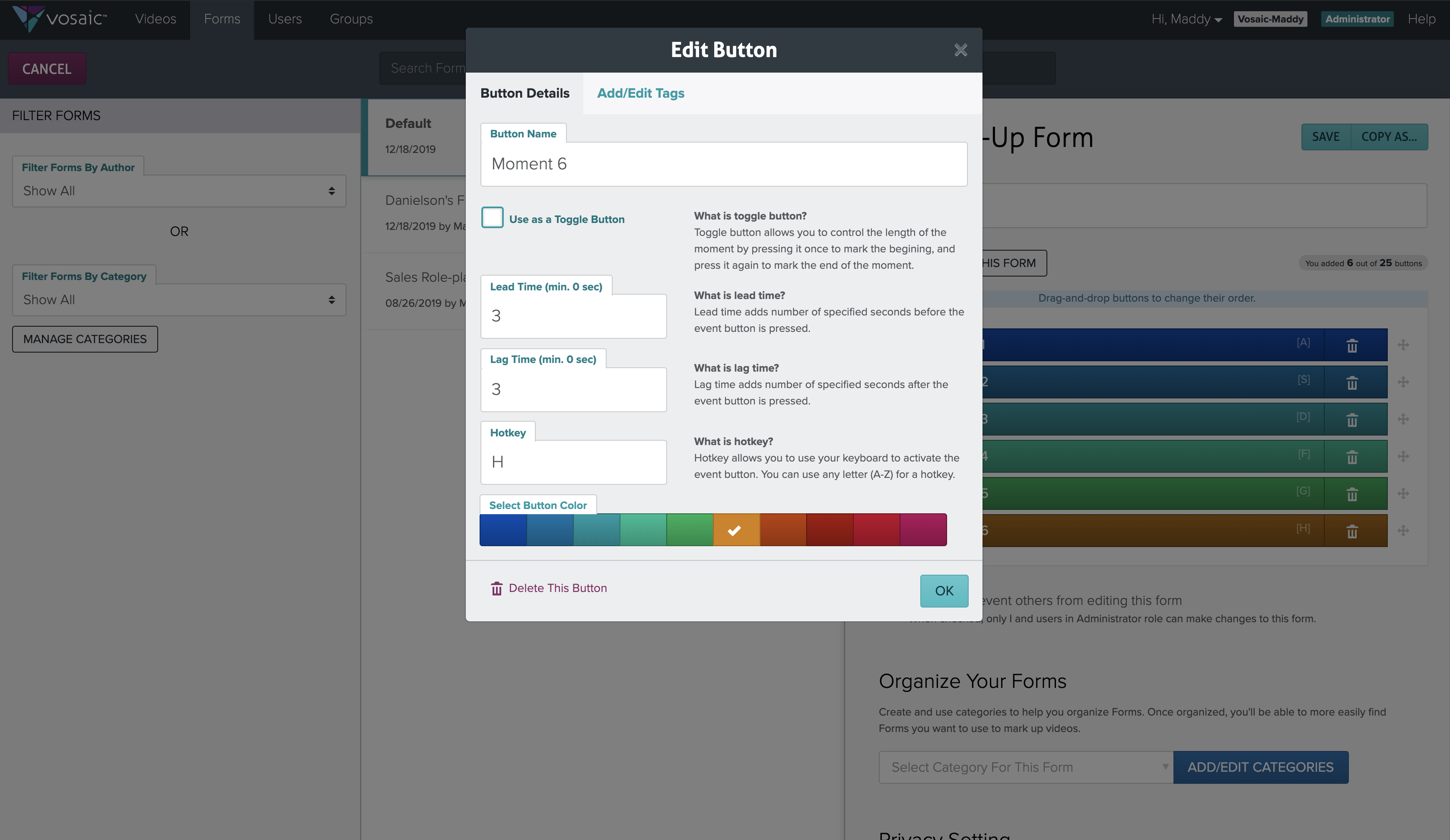The image size is (1450, 840).
Task: Open the Videos navigation item
Action: pyautogui.click(x=156, y=19)
